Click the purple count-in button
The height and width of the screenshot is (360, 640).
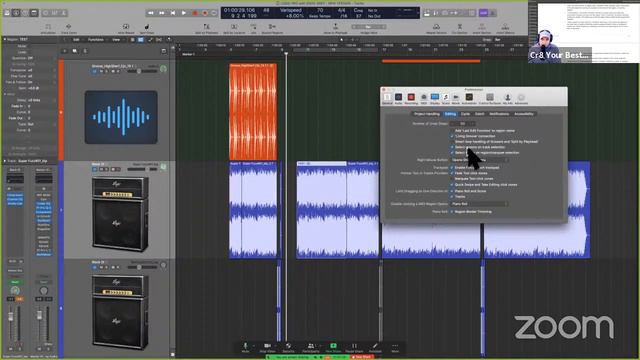(483, 13)
